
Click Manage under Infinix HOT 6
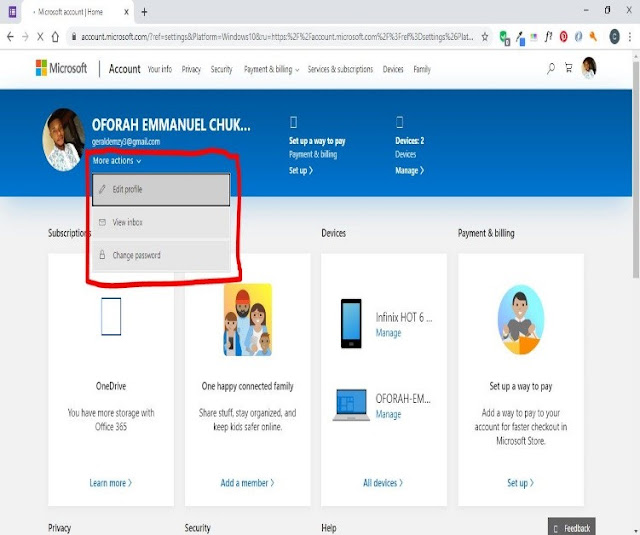point(388,333)
